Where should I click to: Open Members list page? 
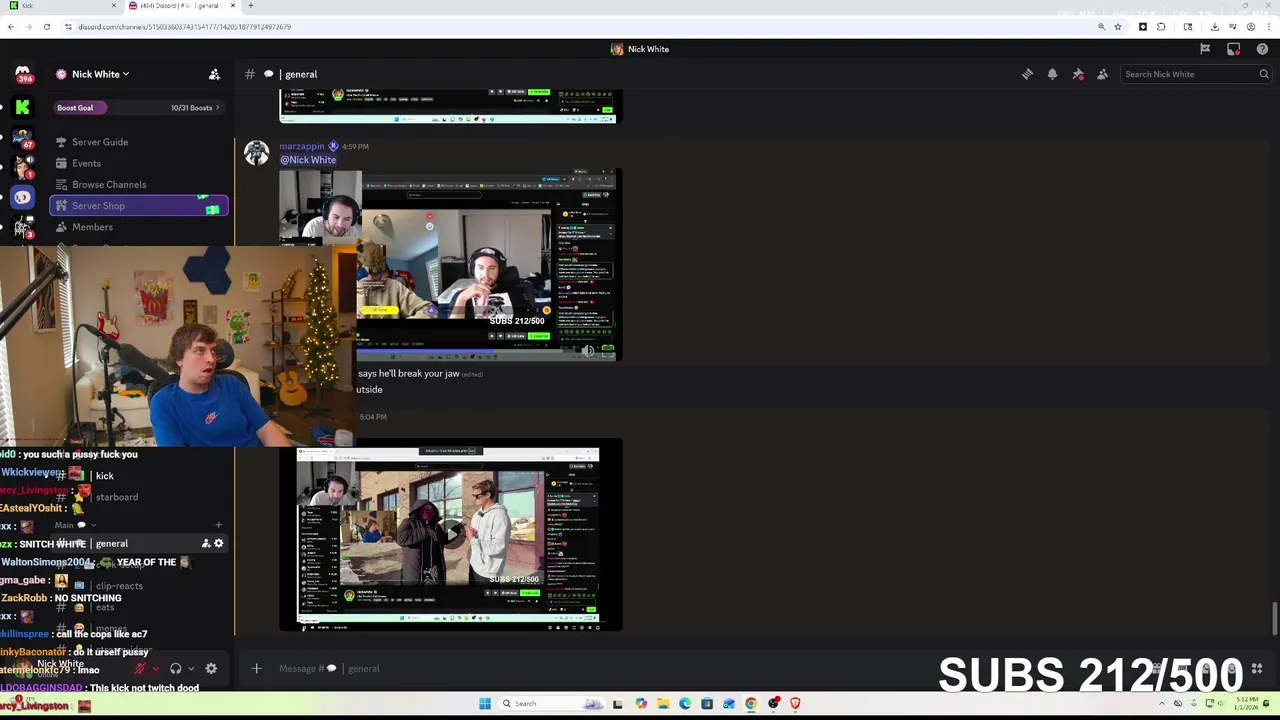(x=139, y=227)
